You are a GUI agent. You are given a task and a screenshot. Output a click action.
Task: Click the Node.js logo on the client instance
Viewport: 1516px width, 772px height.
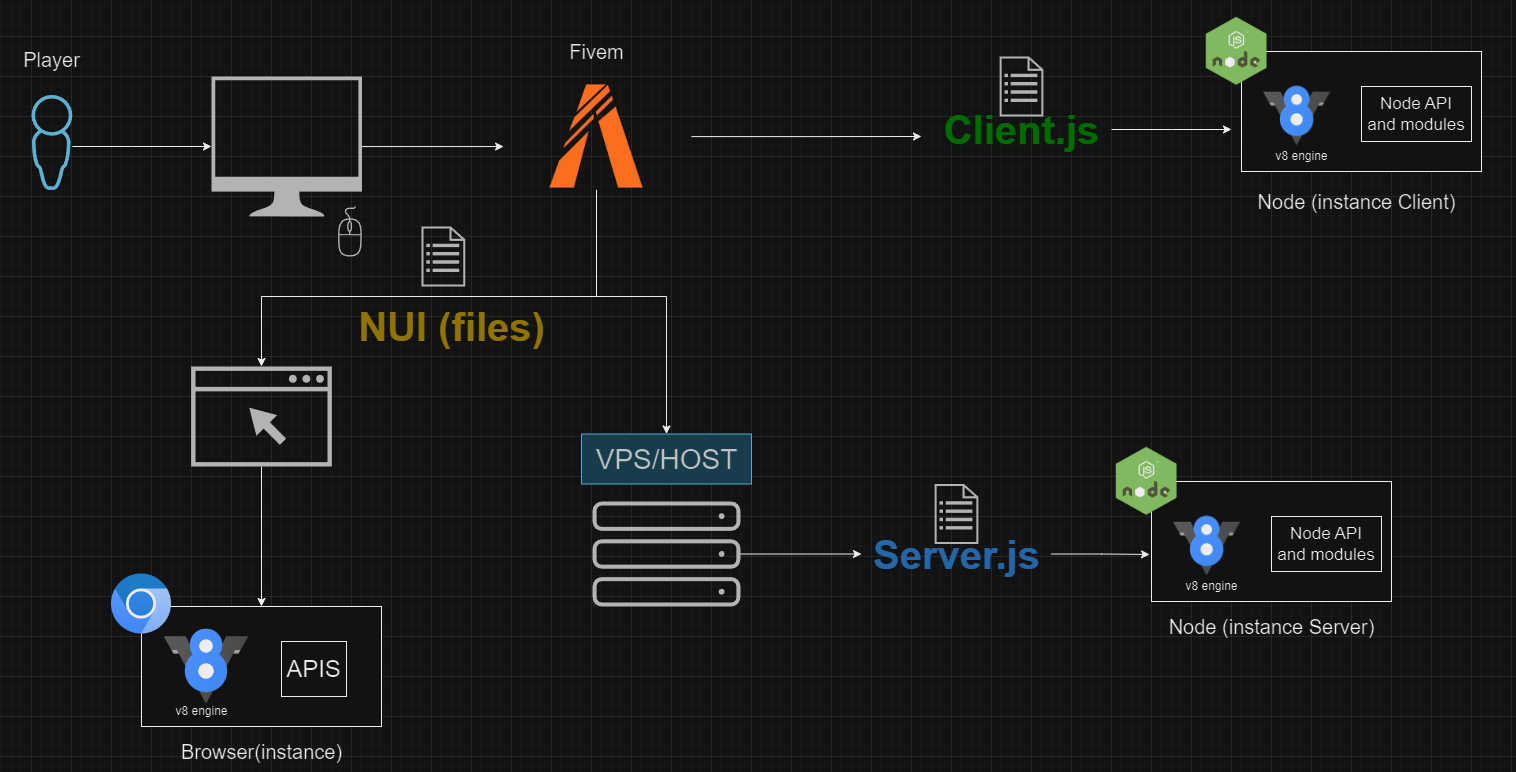1236,51
